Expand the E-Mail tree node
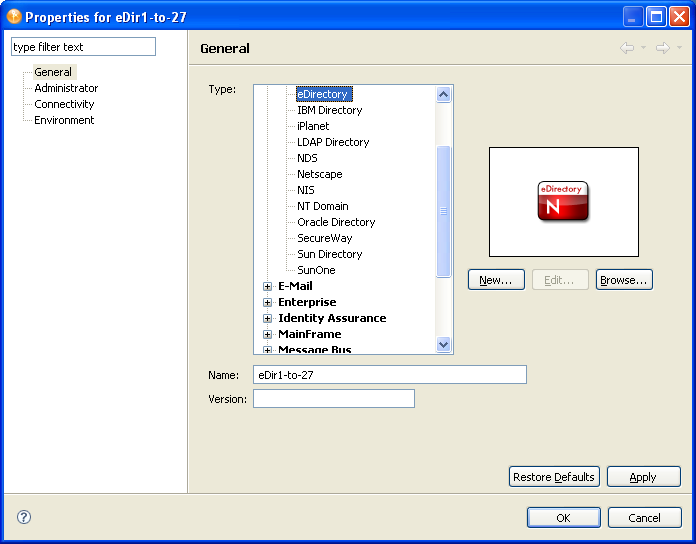The image size is (696, 544). (267, 286)
